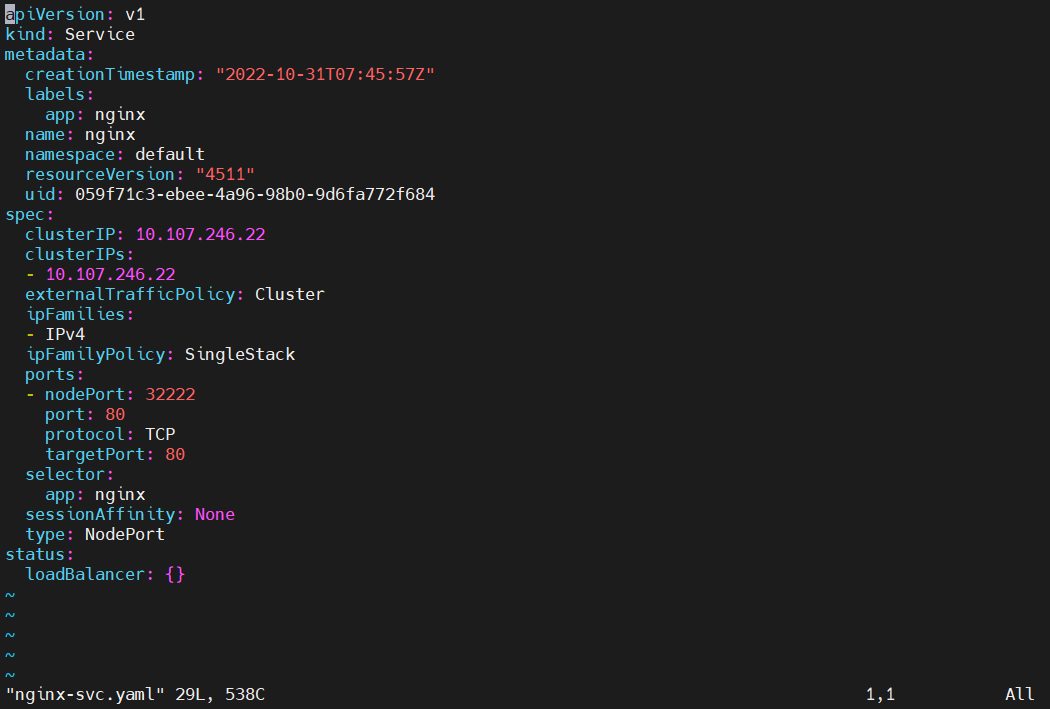Image resolution: width=1050 pixels, height=709 pixels.
Task: Click the list item 10.107.246.22 under clusterIPs
Action: click(110, 274)
